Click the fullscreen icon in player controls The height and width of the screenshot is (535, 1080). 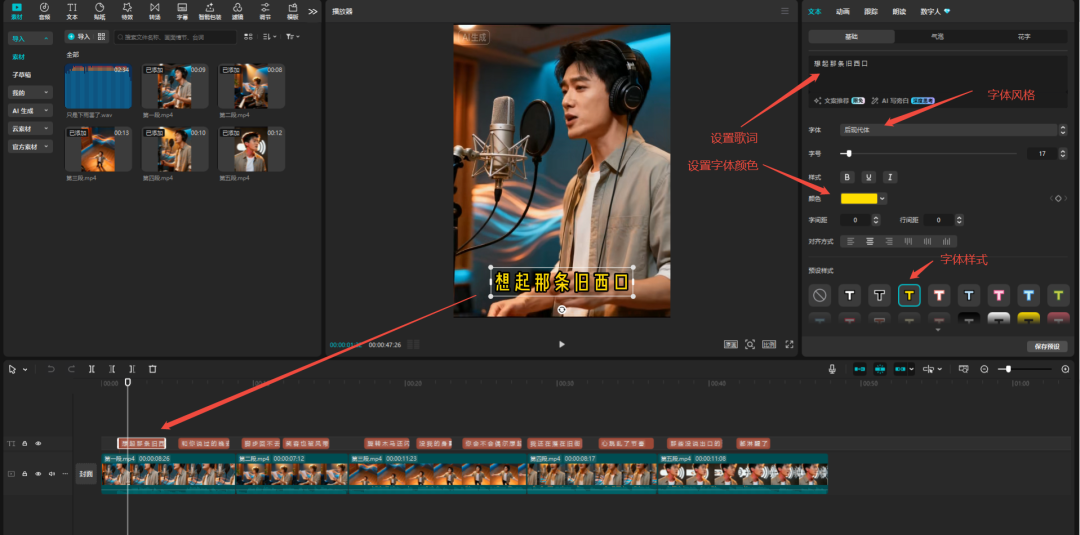(789, 344)
